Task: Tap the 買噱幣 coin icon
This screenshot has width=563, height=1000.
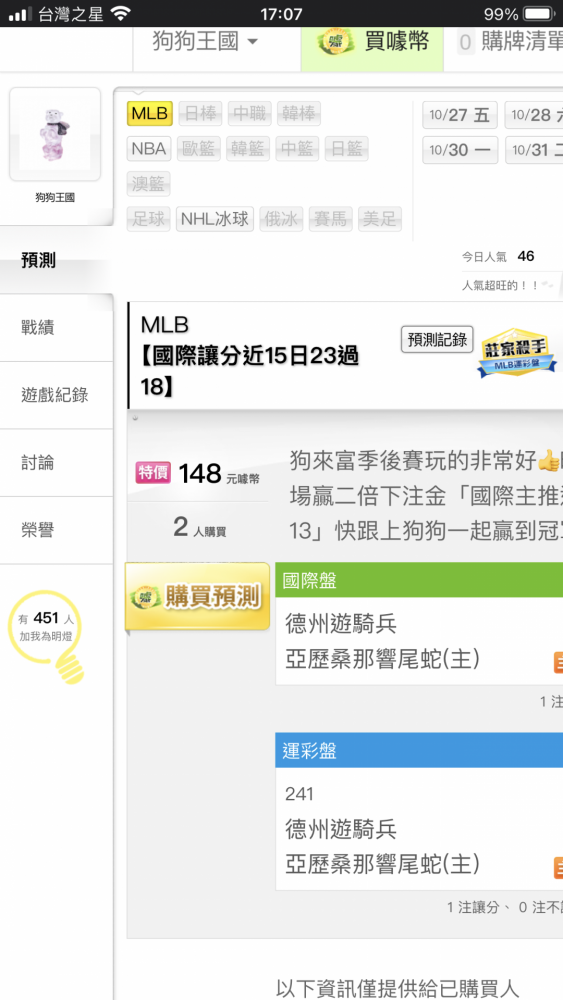Action: 335,43
